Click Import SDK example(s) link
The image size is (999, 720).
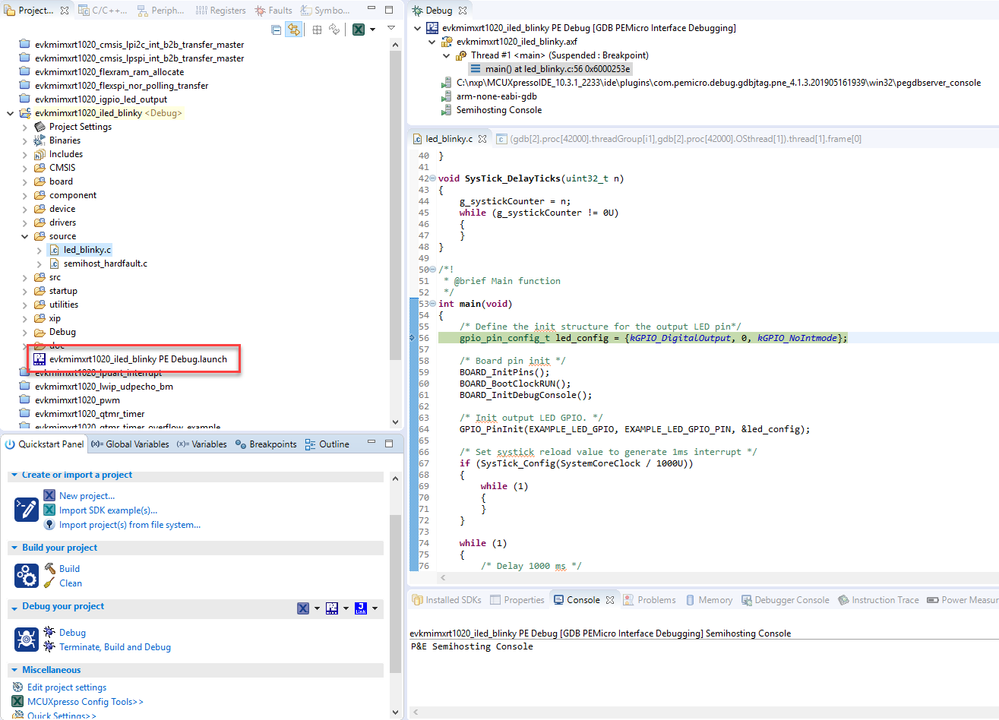pyautogui.click(x=108, y=510)
